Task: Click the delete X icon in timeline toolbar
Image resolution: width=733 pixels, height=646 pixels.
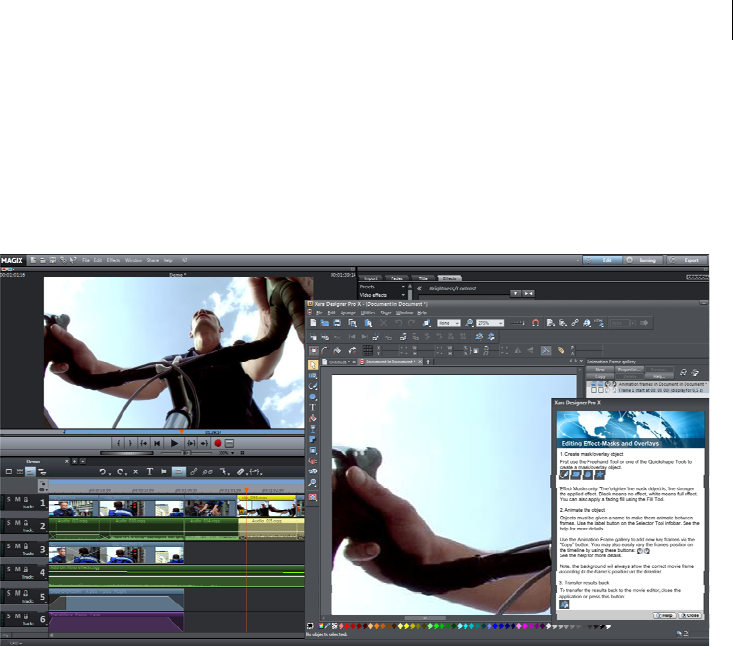Action: (136, 472)
